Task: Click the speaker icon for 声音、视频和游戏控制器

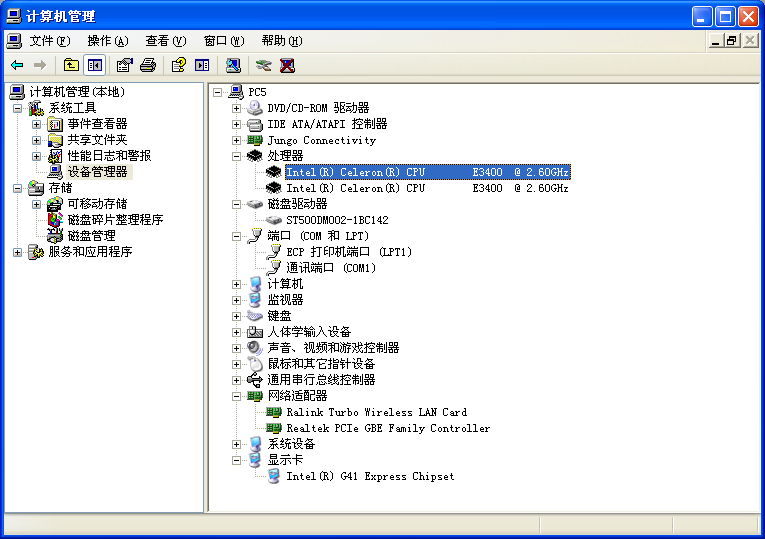Action: (255, 348)
